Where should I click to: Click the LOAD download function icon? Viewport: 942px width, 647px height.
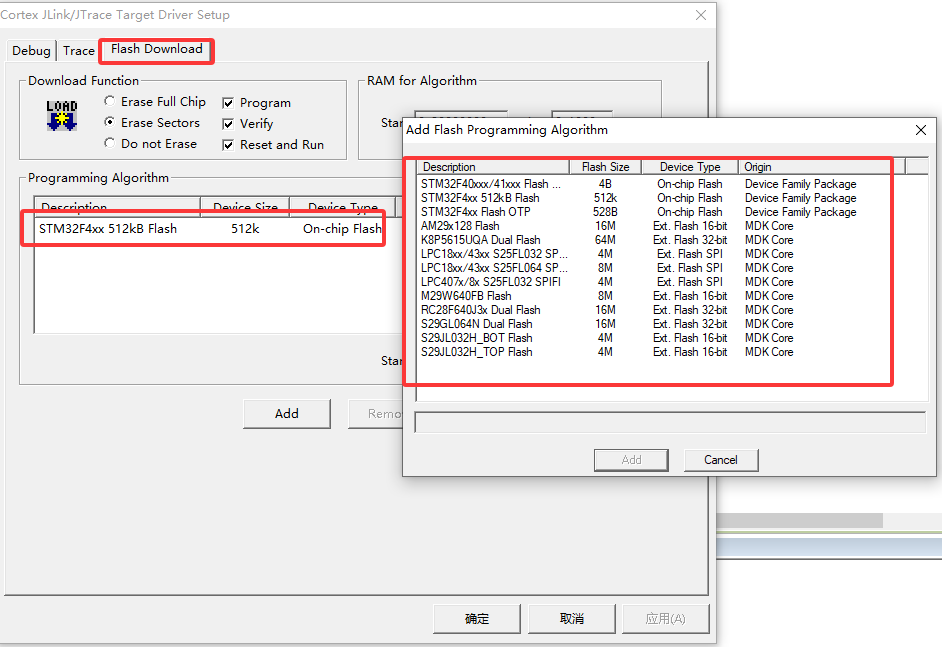[x=62, y=115]
